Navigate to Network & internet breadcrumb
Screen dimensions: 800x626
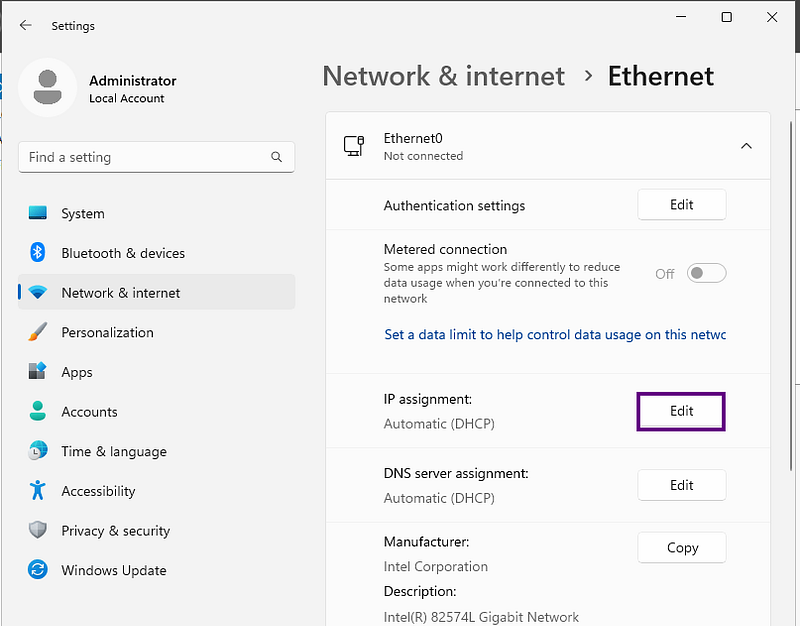coord(443,76)
